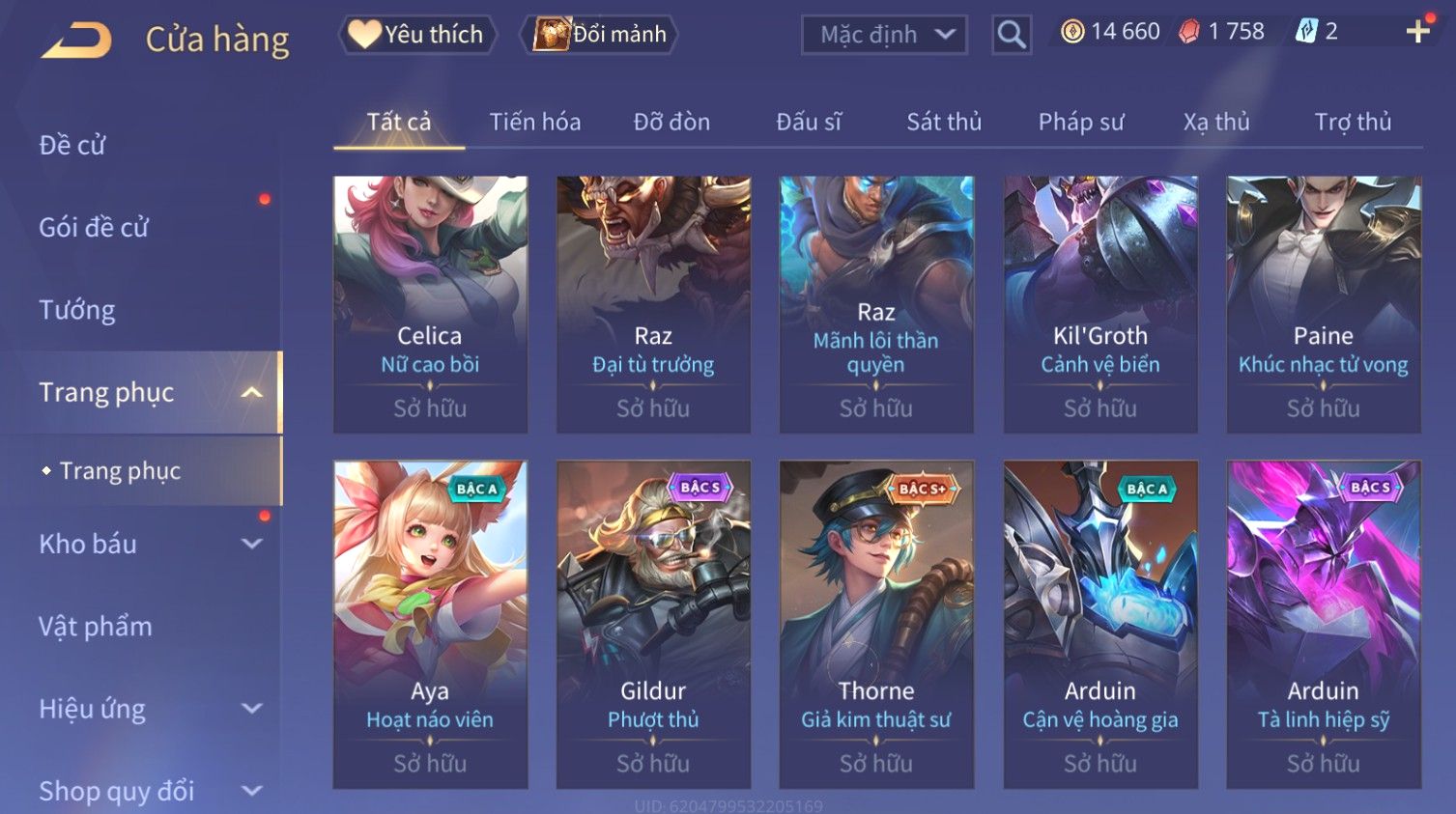1456x814 pixels.
Task: Switch to the Tiến hóa tab
Action: pos(535,123)
